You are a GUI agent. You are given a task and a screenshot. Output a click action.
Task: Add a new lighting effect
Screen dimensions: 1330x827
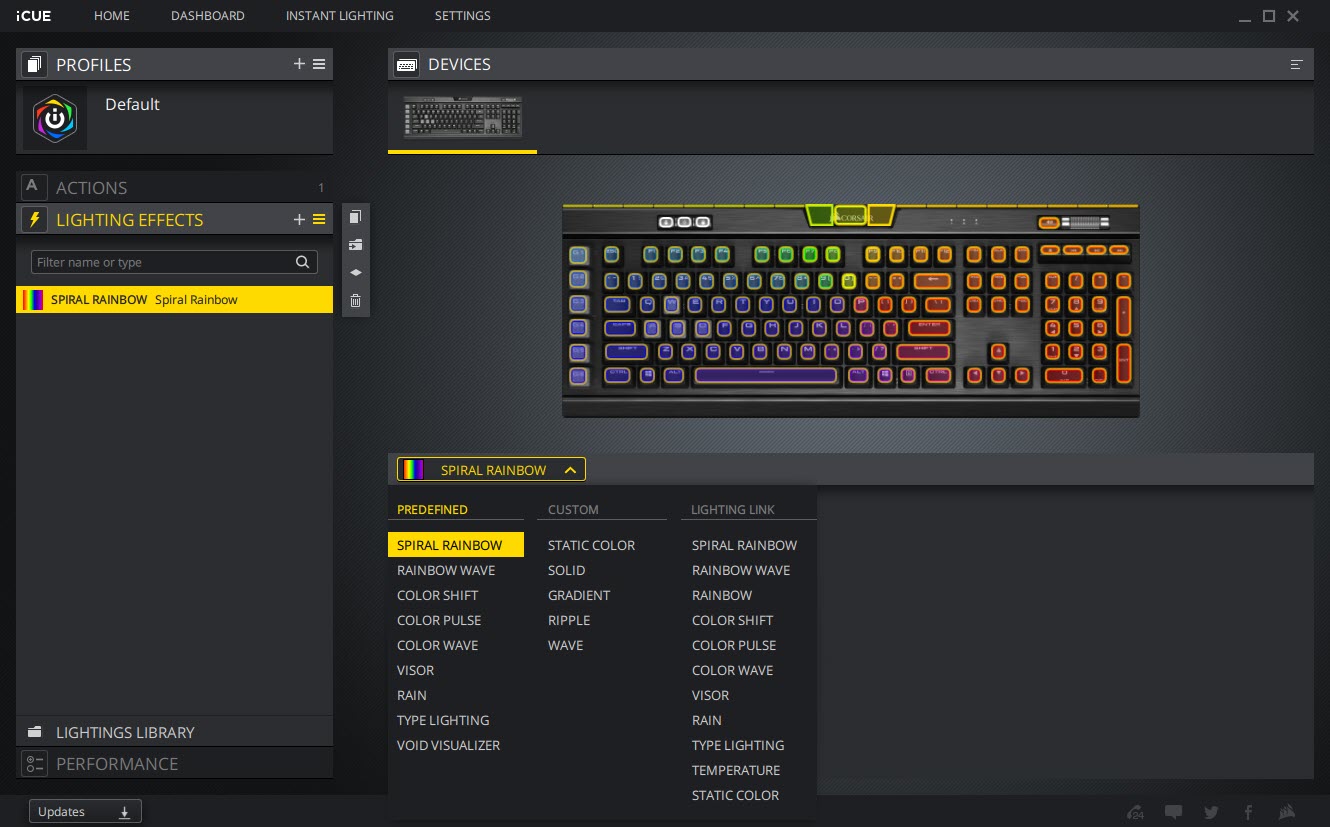[299, 220]
